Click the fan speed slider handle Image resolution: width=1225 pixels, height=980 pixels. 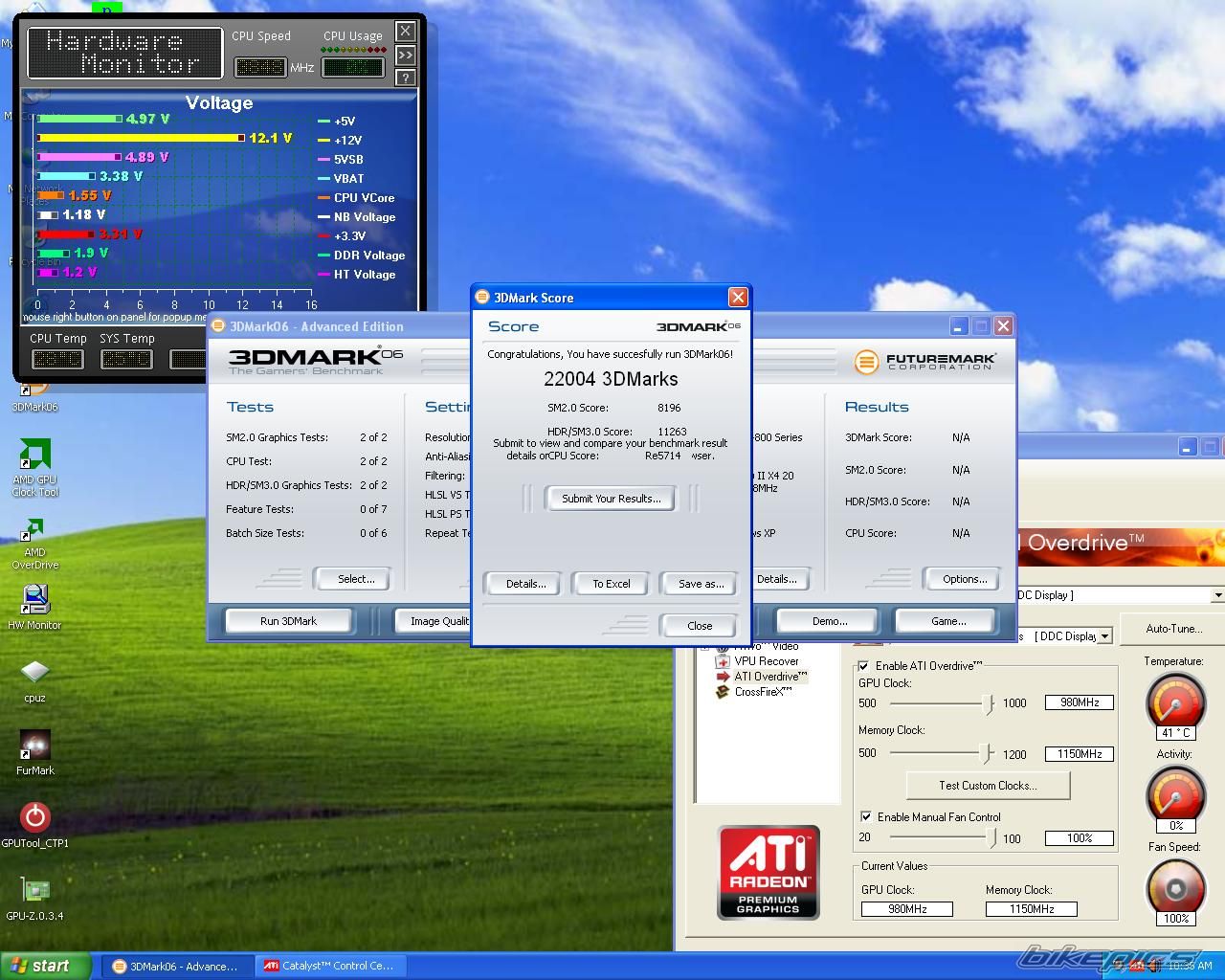[991, 837]
